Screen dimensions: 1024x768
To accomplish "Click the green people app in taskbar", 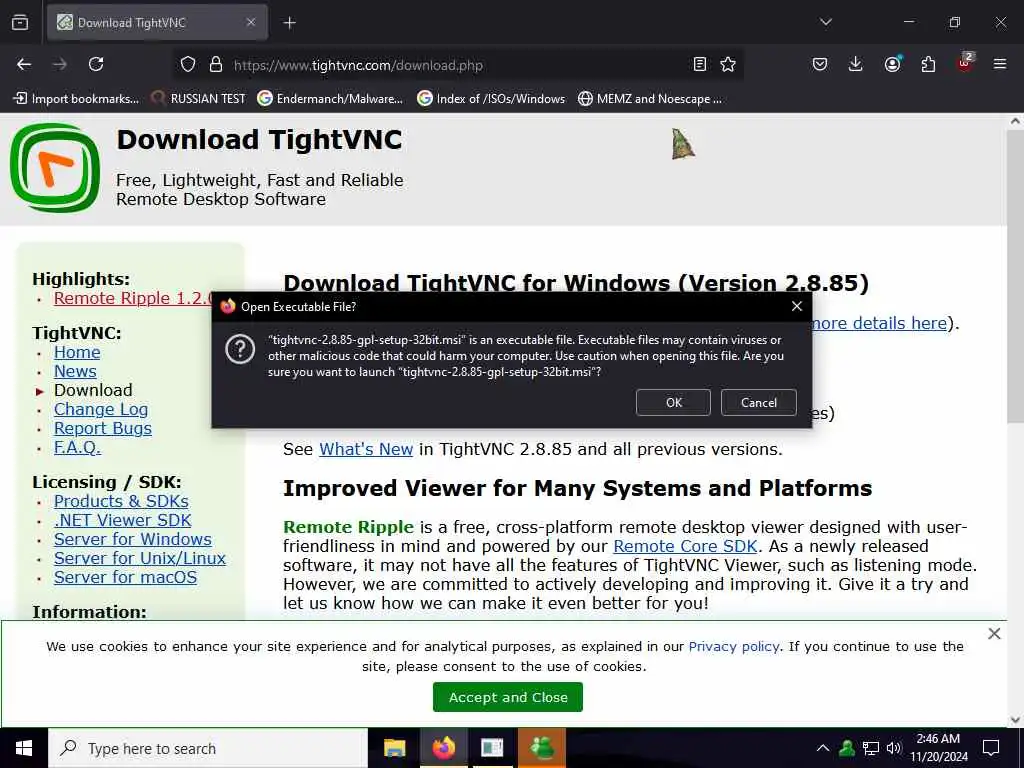I will tap(541, 748).
